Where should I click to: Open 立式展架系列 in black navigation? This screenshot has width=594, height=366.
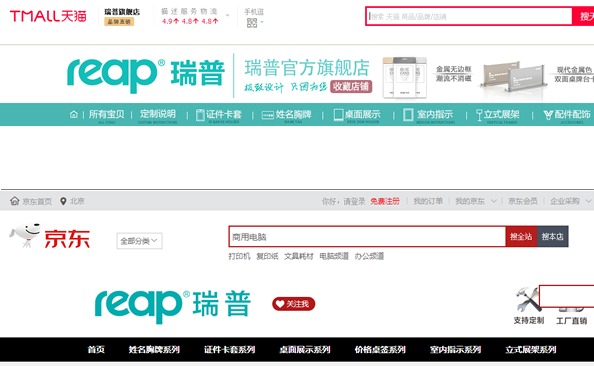(x=531, y=349)
